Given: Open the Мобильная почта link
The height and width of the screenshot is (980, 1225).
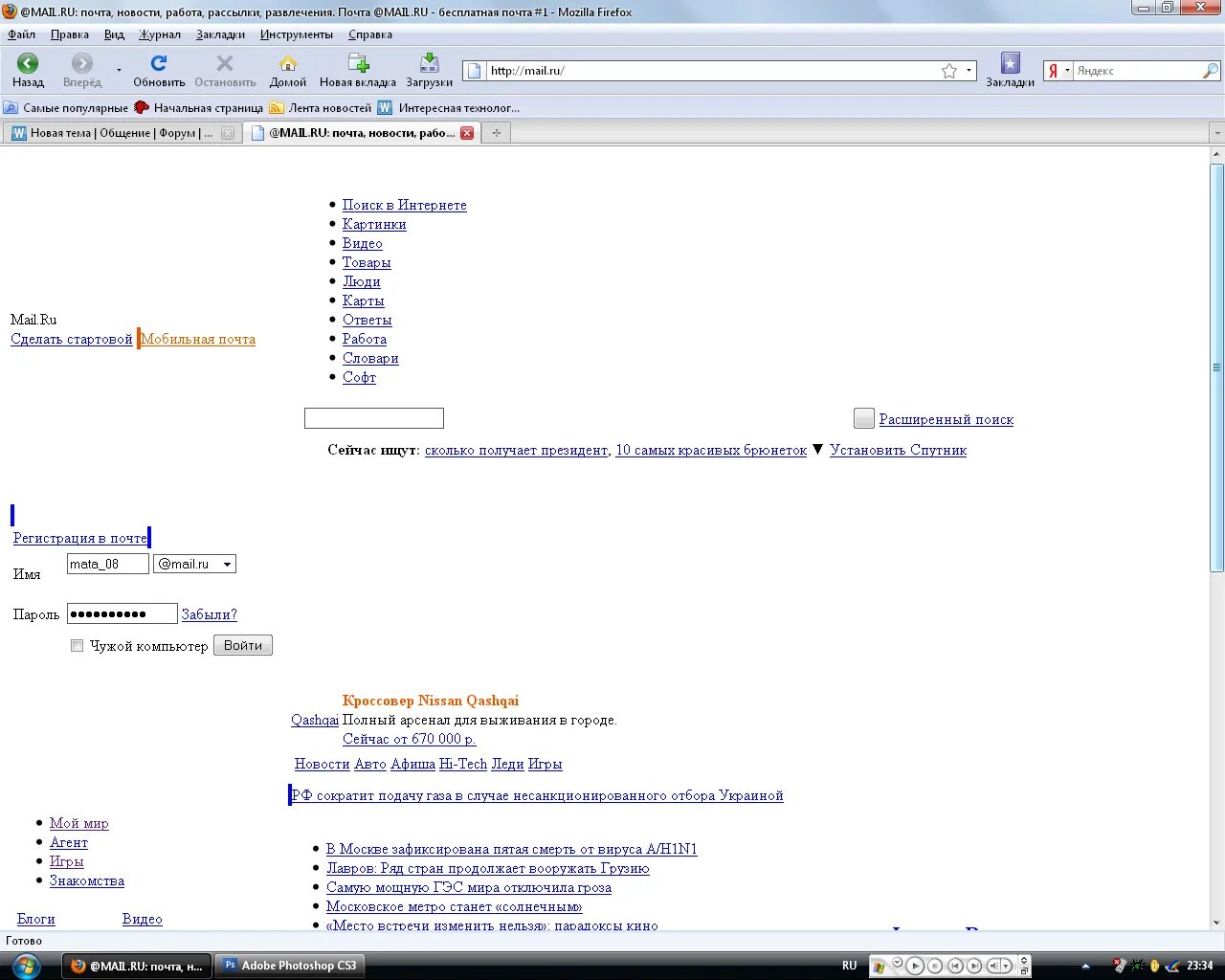Looking at the screenshot, I should (x=198, y=339).
